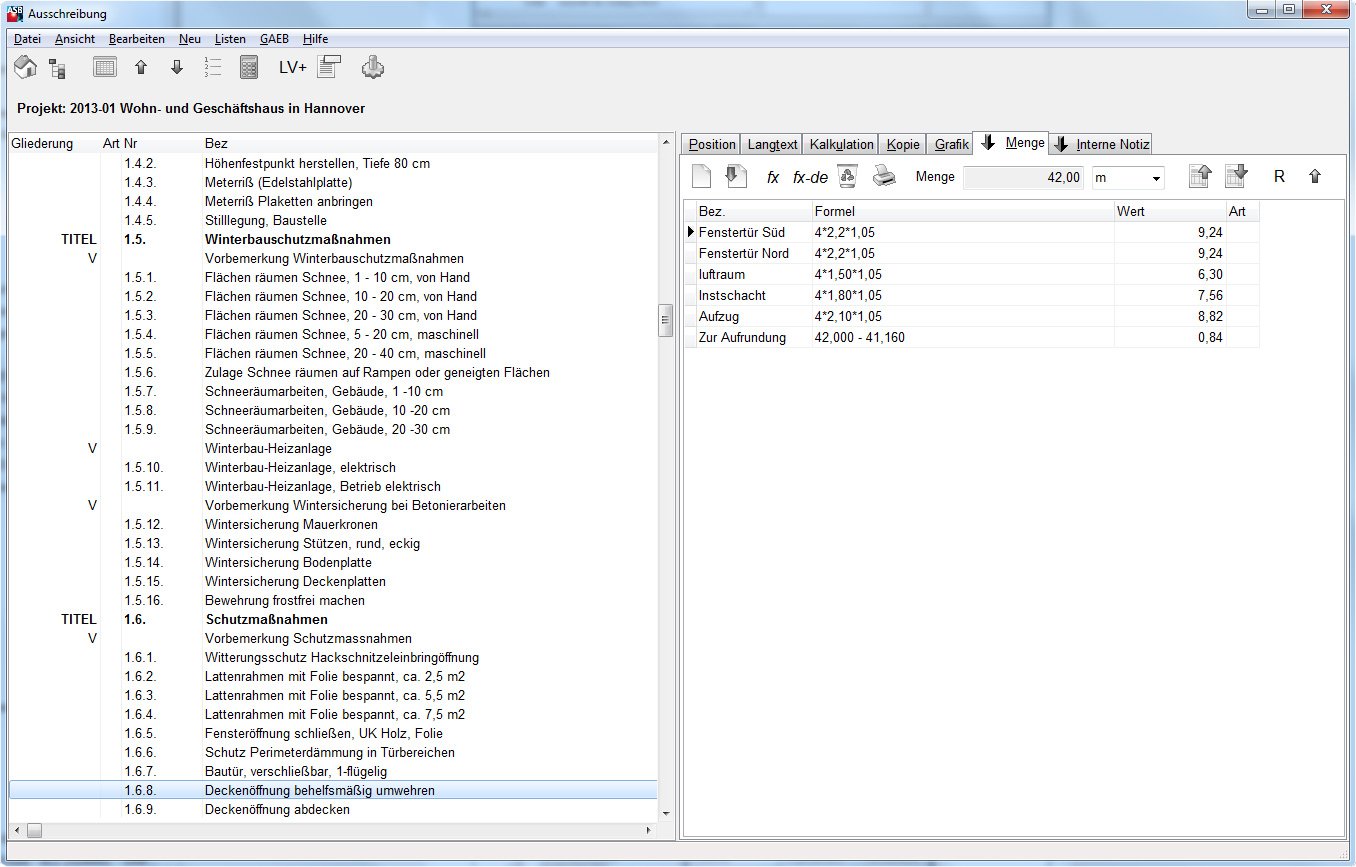Open the calculator icon in main toolbar

pyautogui.click(x=249, y=68)
